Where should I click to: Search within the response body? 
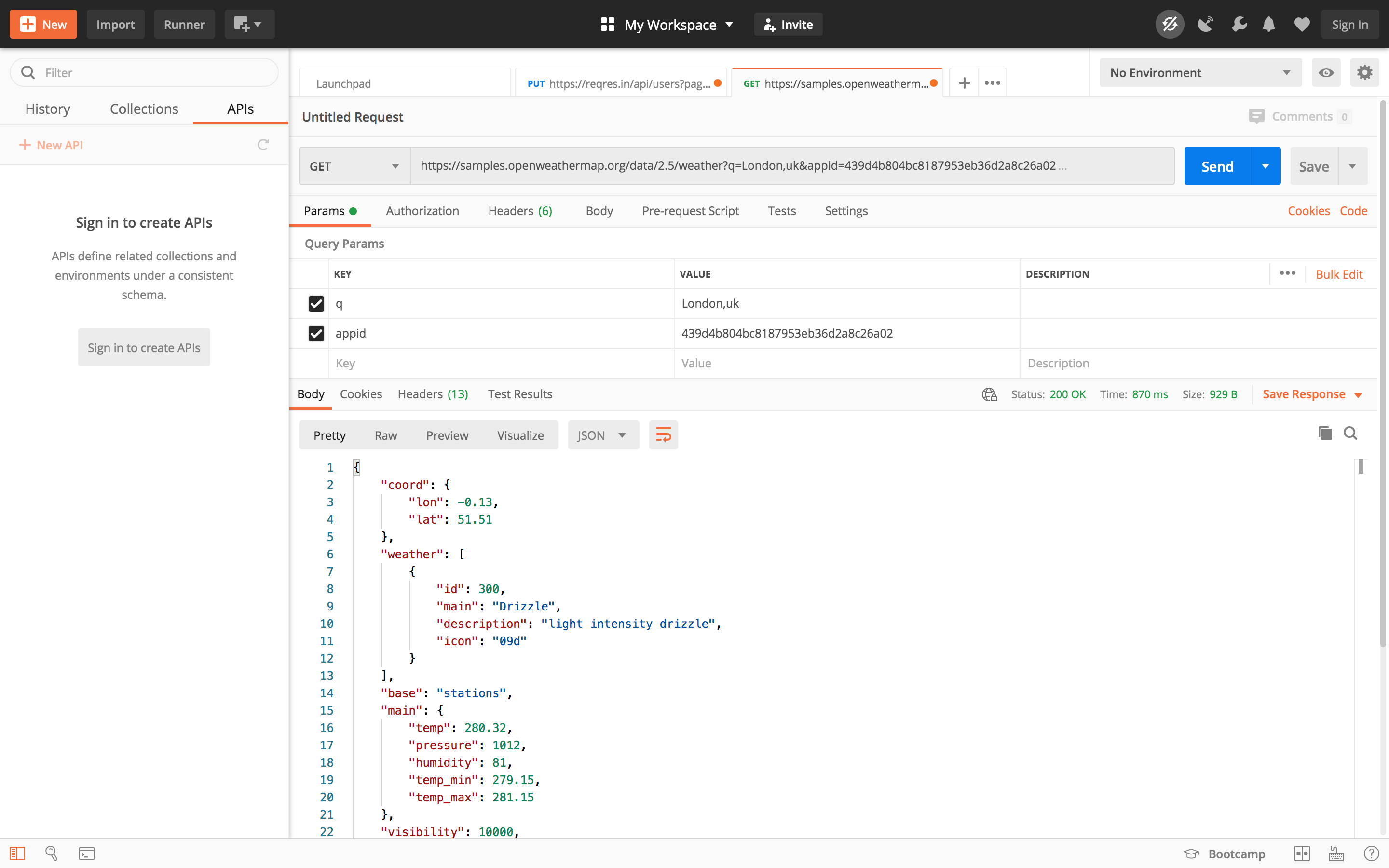[x=1351, y=433]
